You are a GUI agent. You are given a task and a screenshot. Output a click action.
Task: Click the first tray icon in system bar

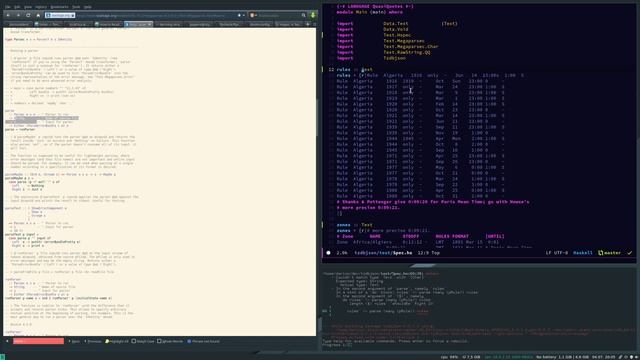(x=620, y=357)
